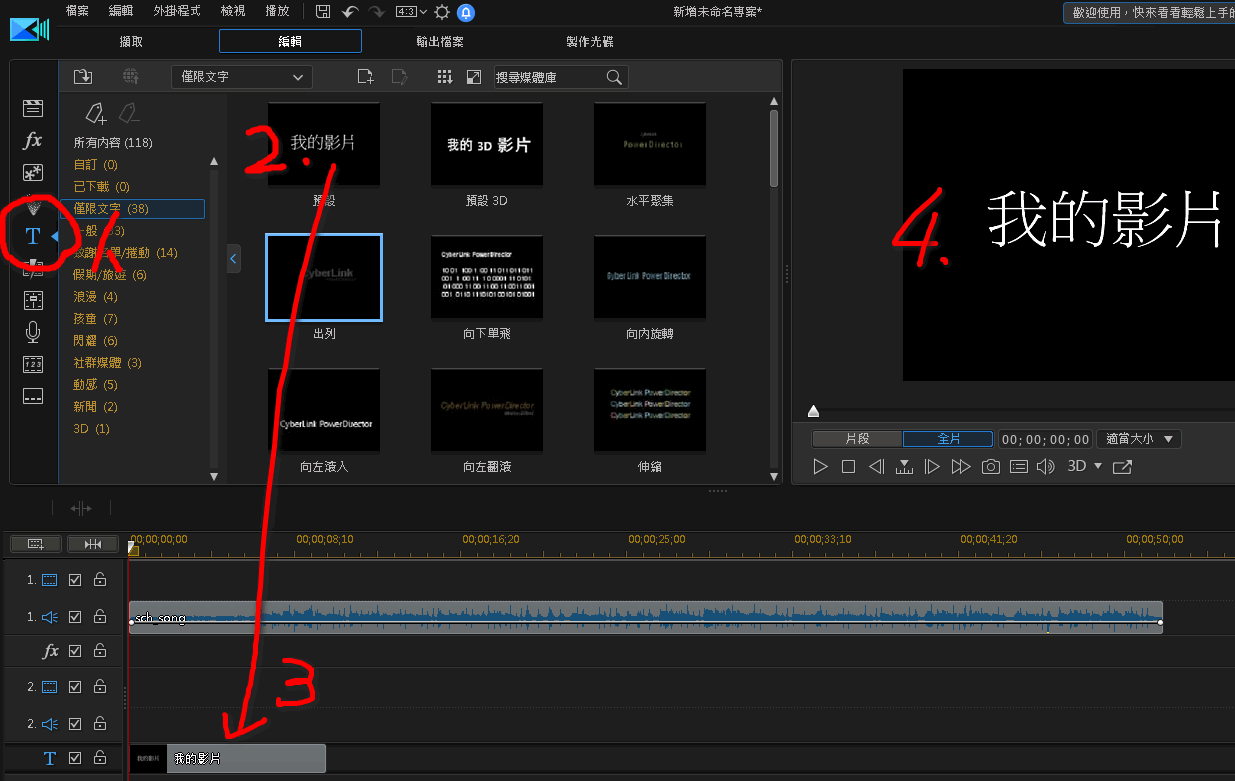Open the 播放 menu
This screenshot has width=1235, height=781.
[277, 11]
